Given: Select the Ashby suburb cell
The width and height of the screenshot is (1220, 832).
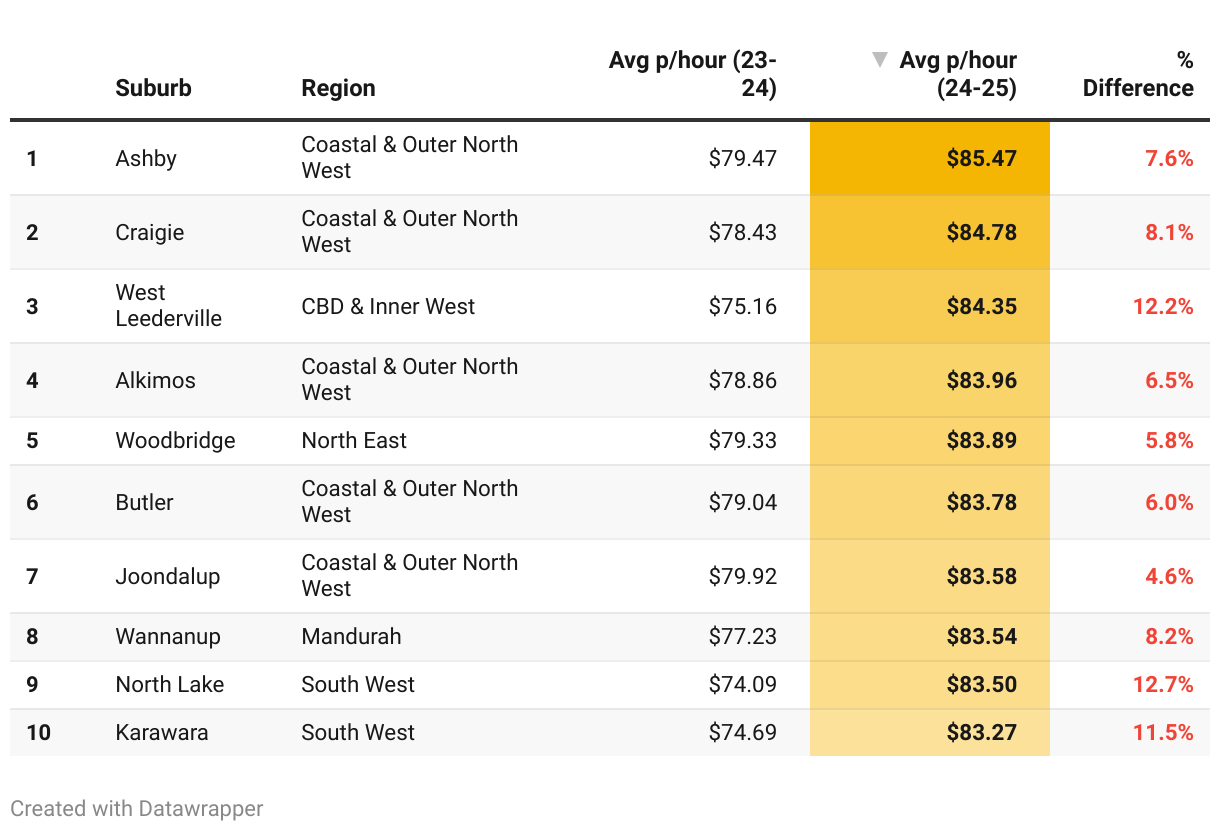Looking at the screenshot, I should [x=146, y=158].
